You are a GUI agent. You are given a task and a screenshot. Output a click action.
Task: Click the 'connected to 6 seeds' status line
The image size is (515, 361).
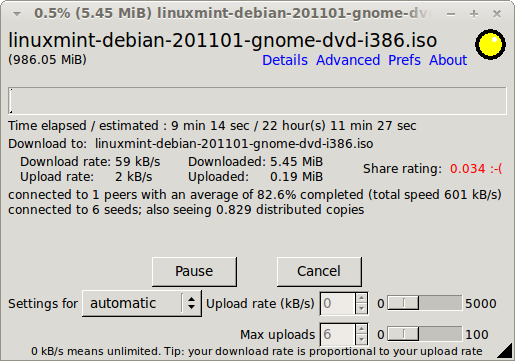pyautogui.click(x=186, y=210)
